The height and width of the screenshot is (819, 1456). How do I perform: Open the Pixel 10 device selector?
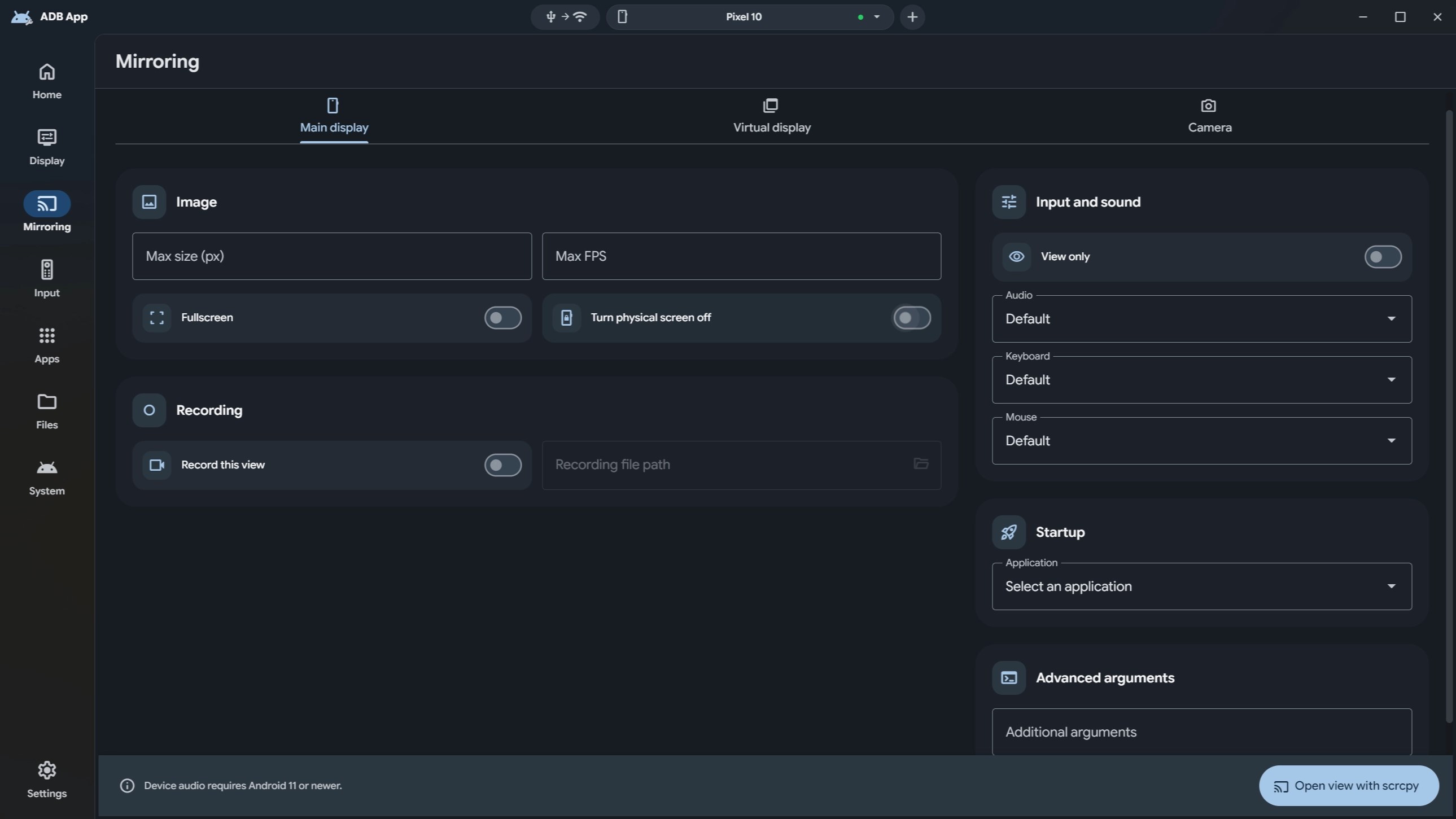750,17
